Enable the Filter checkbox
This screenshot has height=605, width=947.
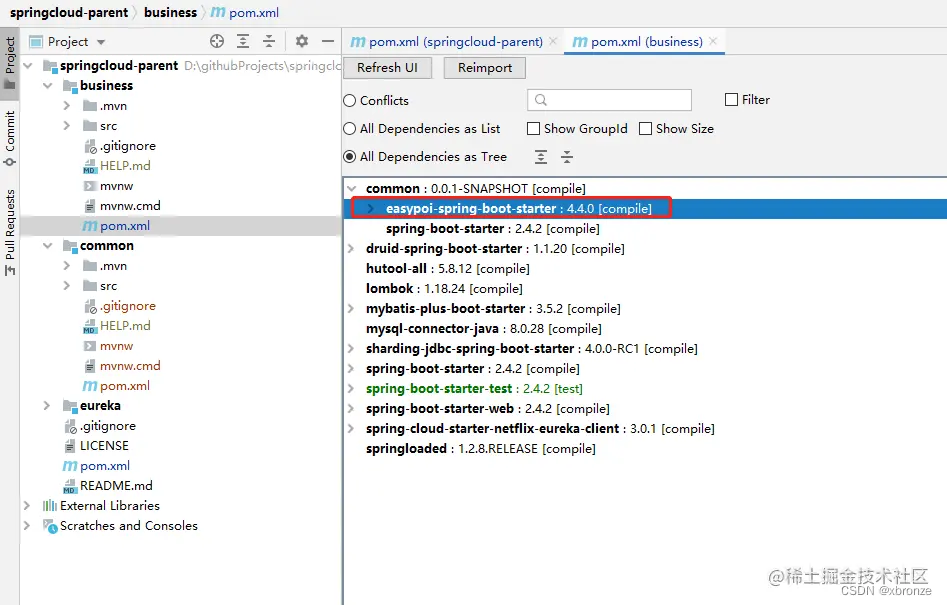[x=731, y=100]
